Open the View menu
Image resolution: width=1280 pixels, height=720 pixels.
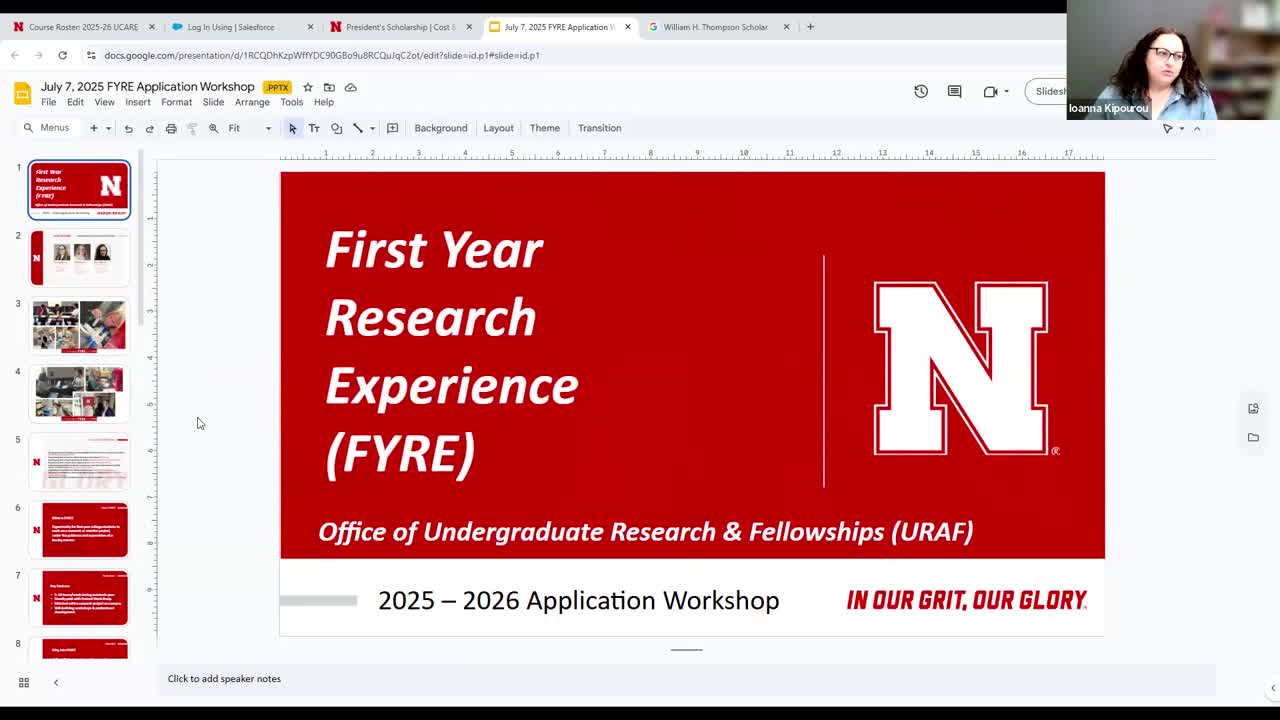click(104, 102)
